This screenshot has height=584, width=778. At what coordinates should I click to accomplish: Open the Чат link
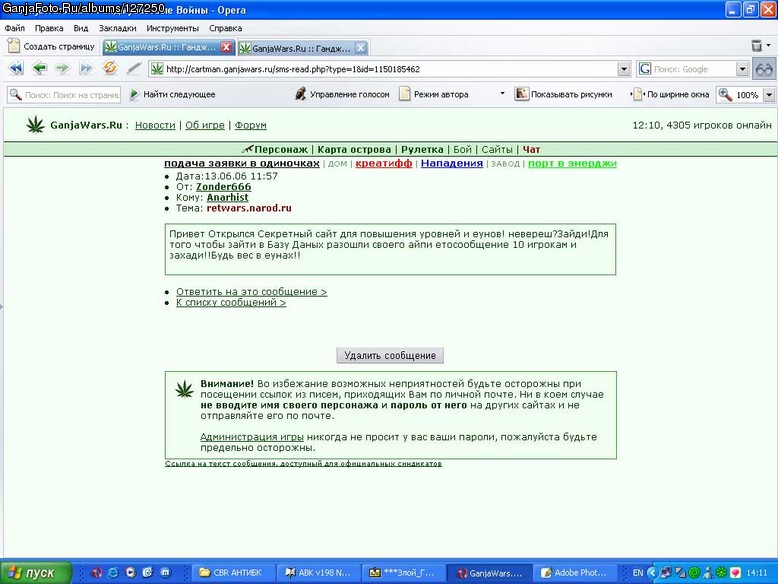pyautogui.click(x=531, y=149)
